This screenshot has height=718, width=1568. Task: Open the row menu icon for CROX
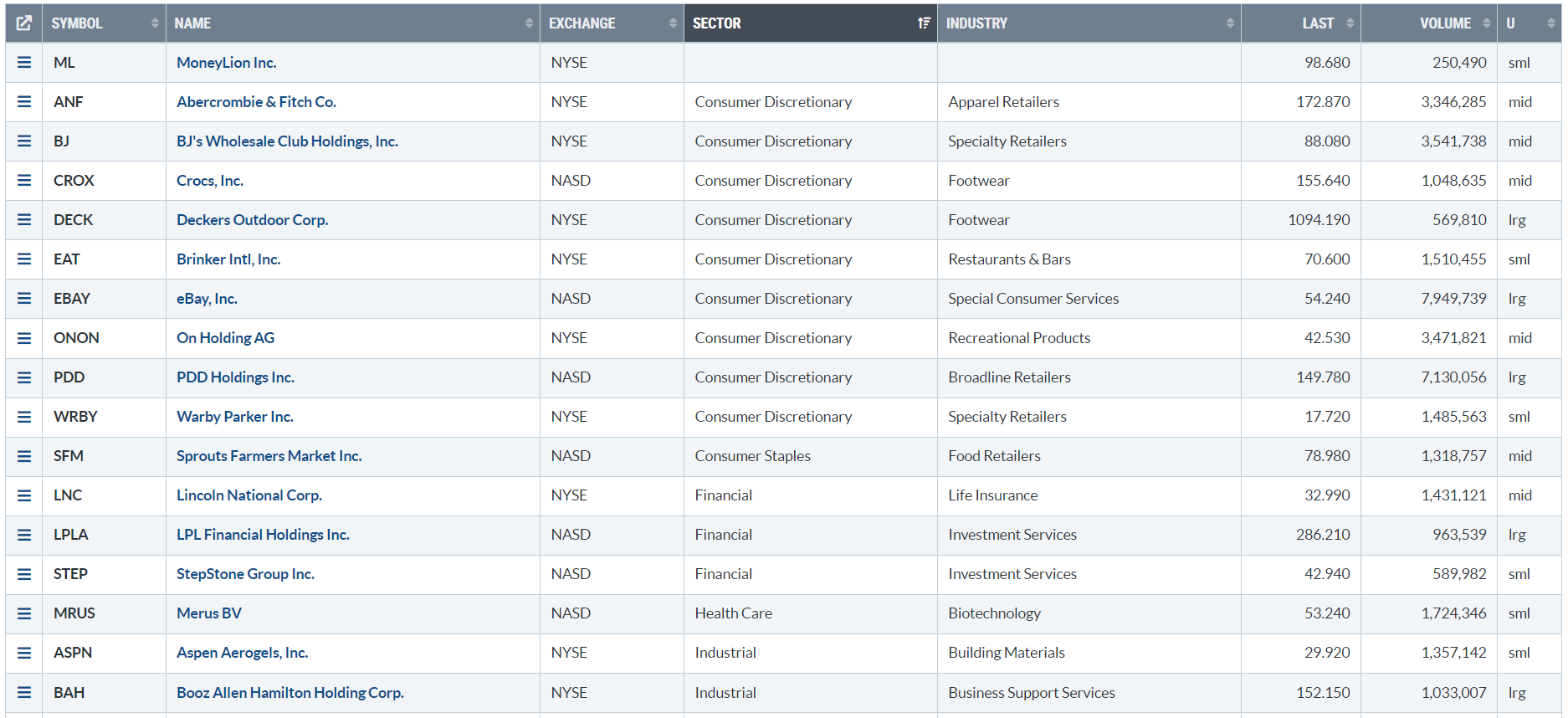(24, 181)
